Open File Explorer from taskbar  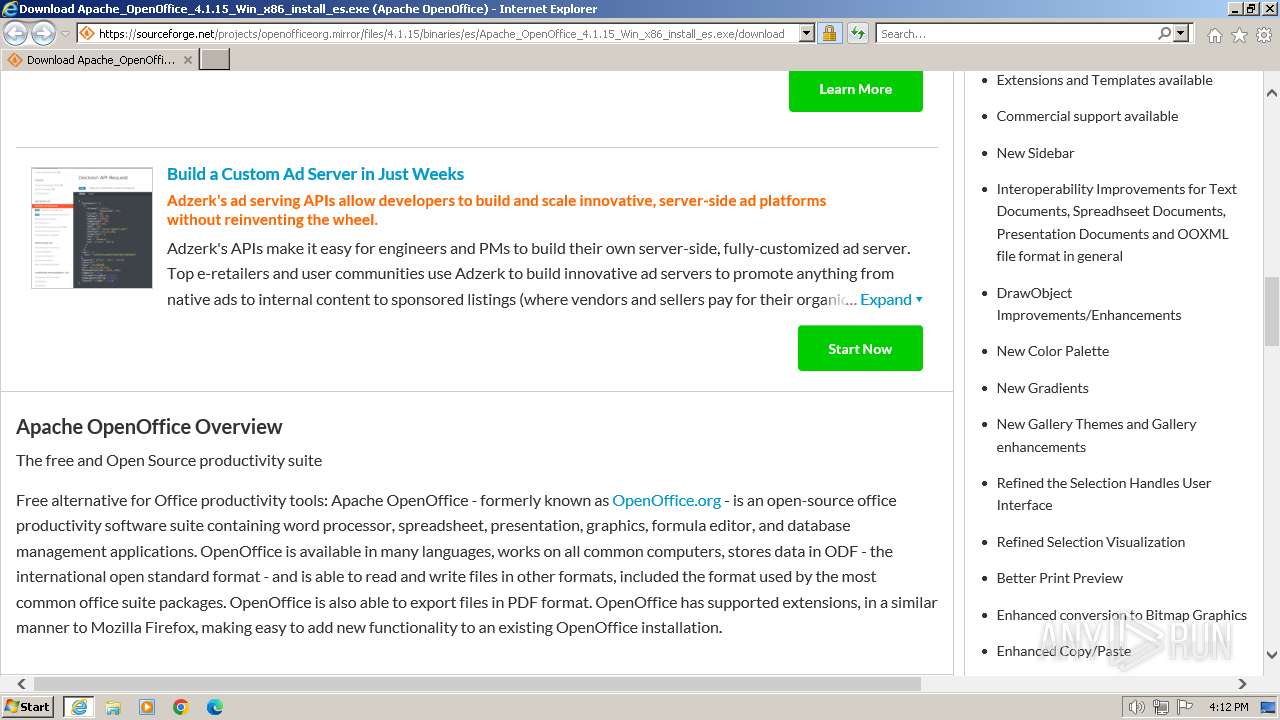coord(113,707)
